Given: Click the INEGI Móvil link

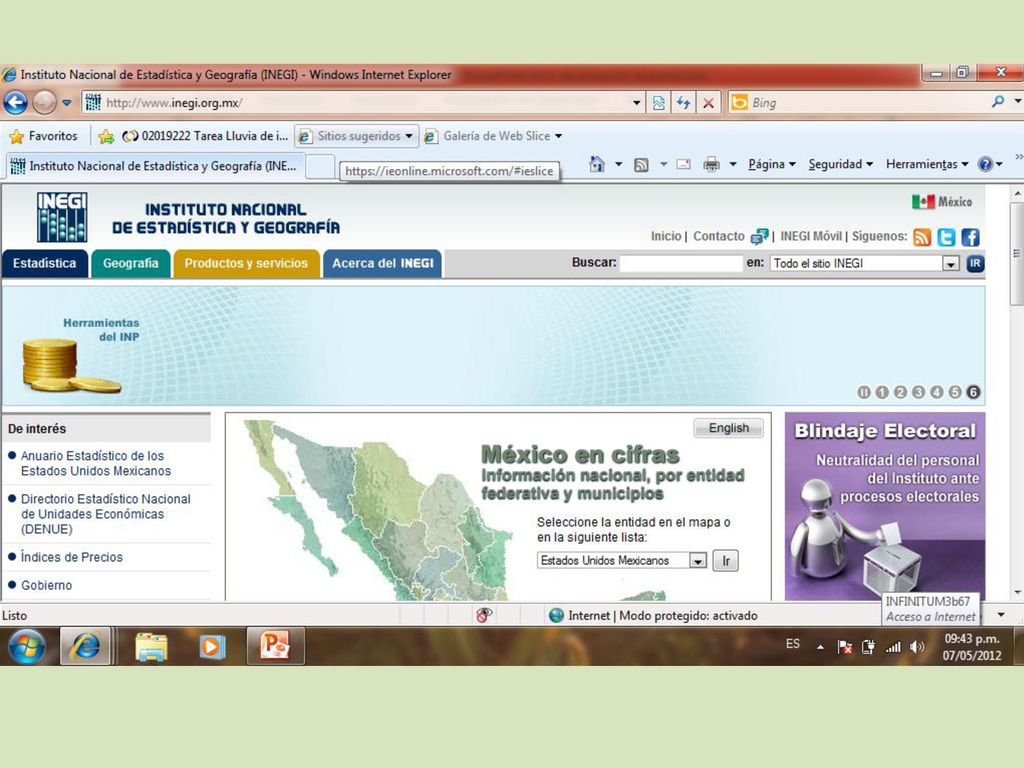Looking at the screenshot, I should click(x=810, y=236).
